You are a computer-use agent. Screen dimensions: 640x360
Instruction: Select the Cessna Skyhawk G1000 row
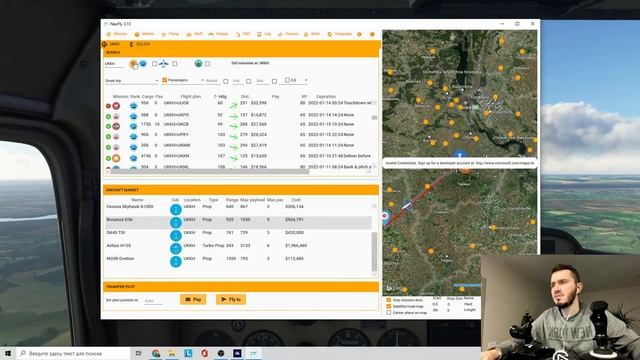point(238,209)
